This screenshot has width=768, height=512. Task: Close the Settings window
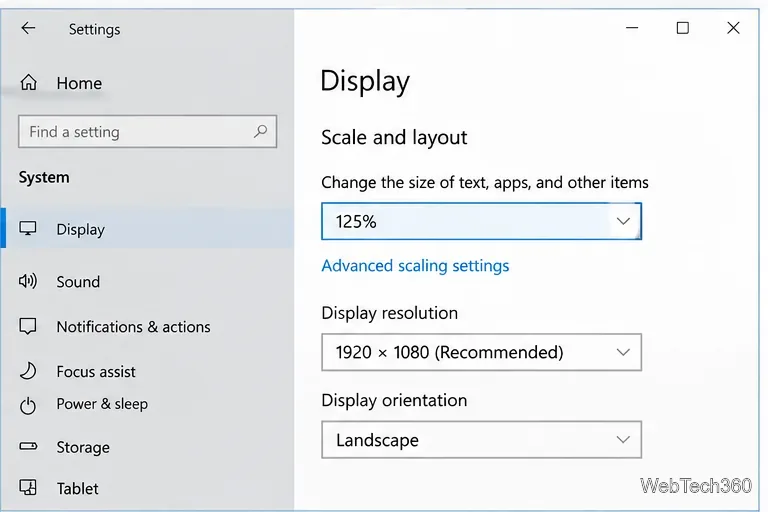point(733,28)
